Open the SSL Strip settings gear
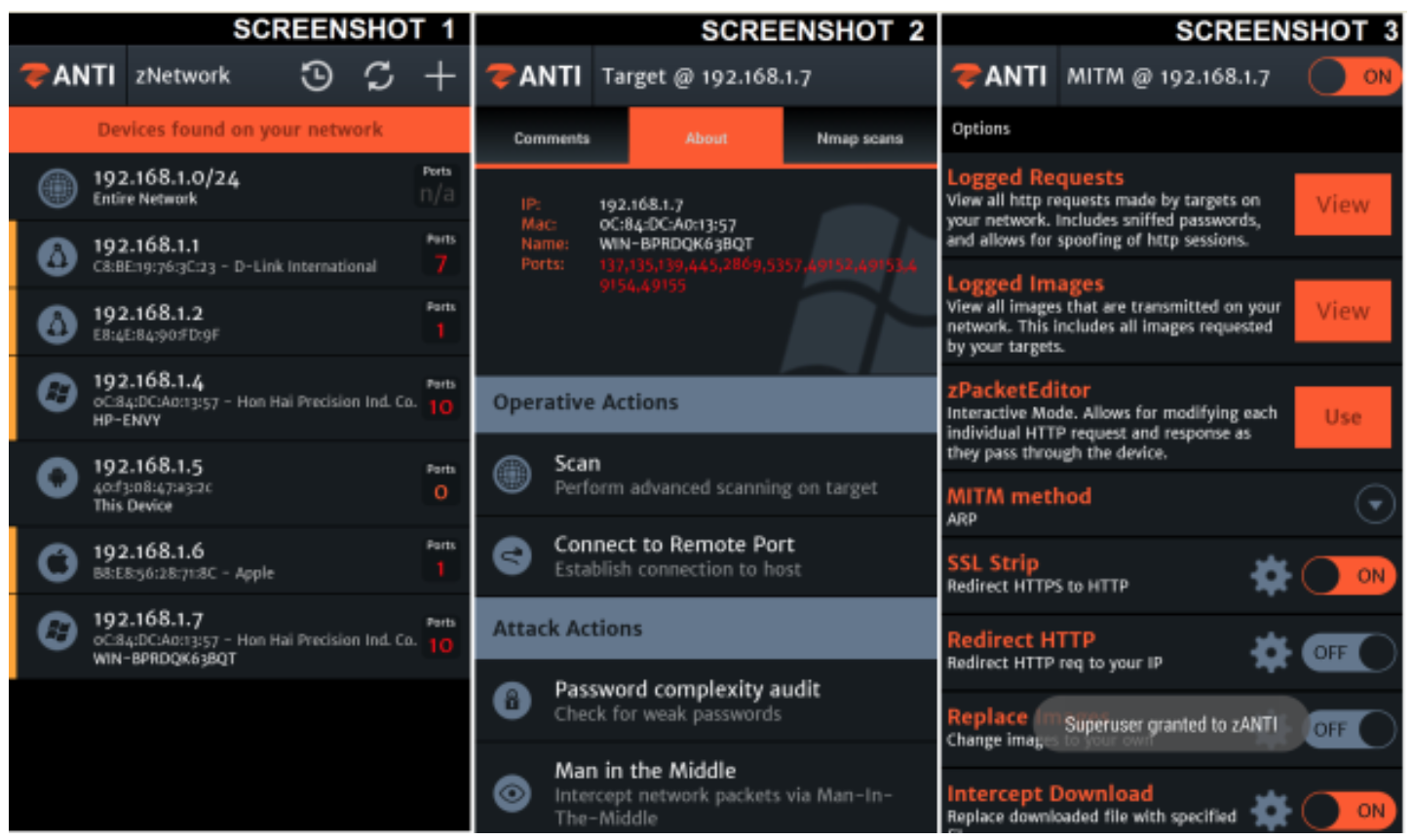Viewport: 1413px width, 840px height. point(1271,576)
